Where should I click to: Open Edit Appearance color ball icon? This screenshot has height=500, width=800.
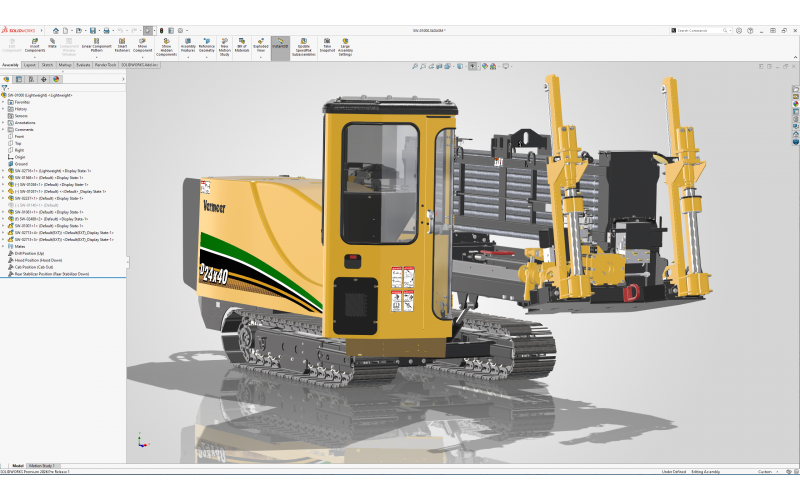click(485, 66)
